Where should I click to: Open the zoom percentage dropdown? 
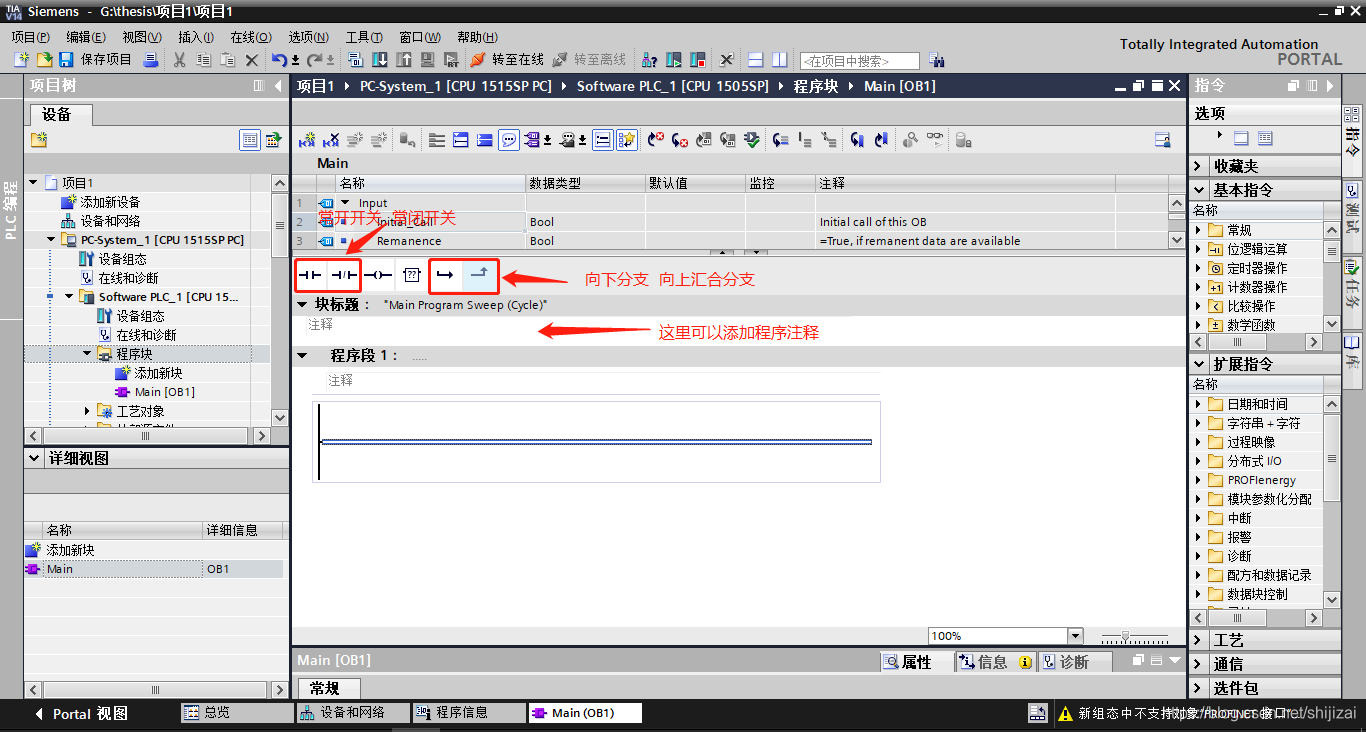tap(1075, 636)
